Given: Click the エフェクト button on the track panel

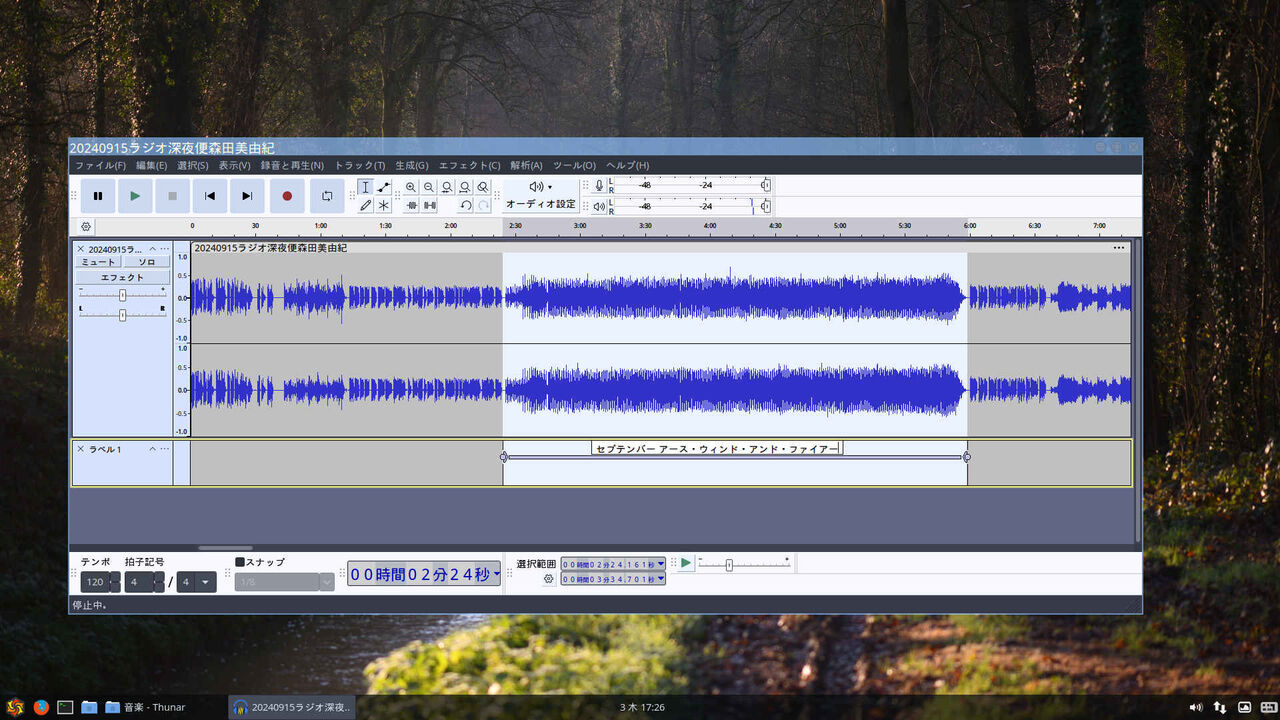Looking at the screenshot, I should click(122, 277).
